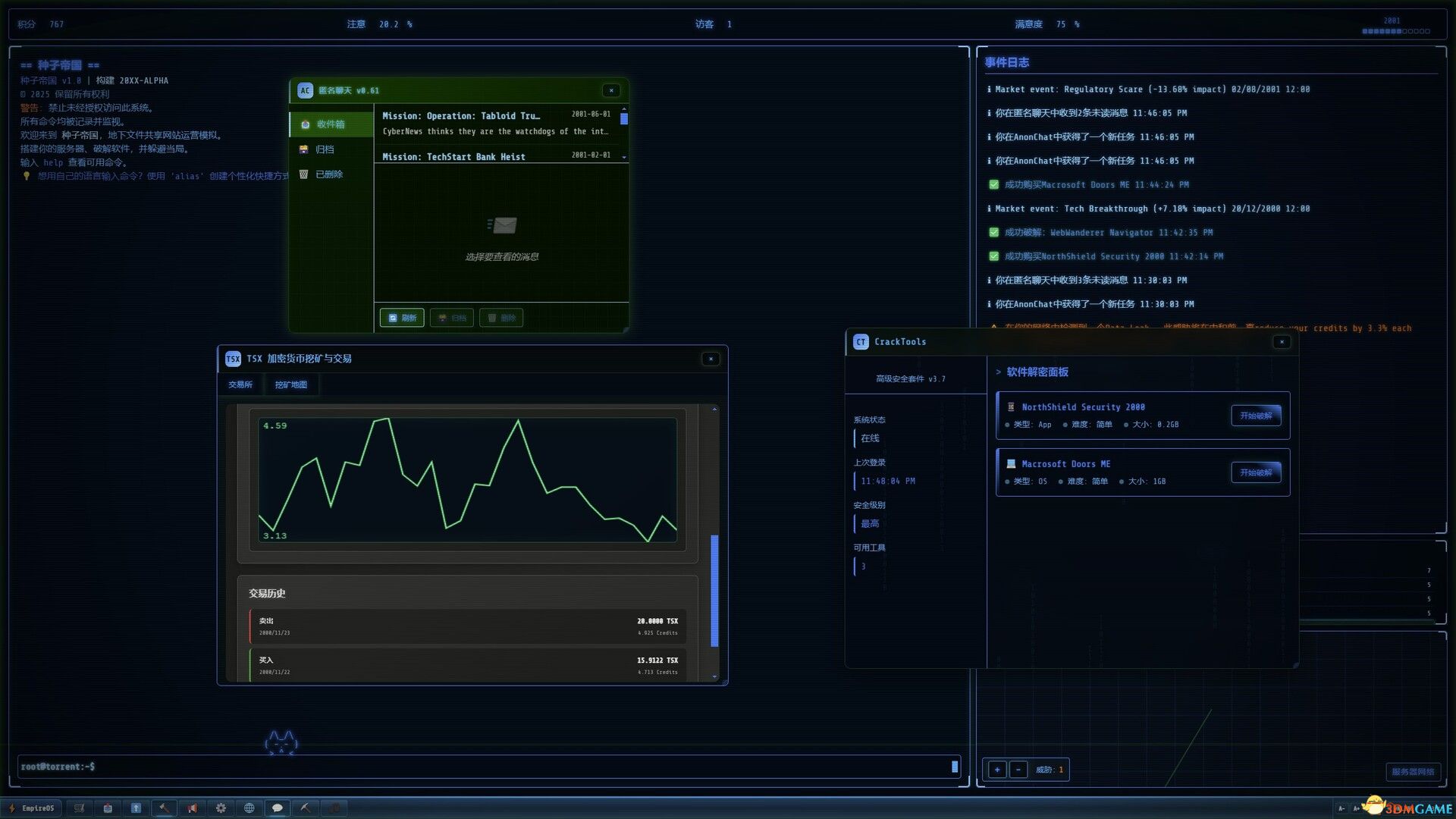Screen dimensions: 1456x819
Task: Click the upload arrow taskbar icon
Action: coord(136,808)
